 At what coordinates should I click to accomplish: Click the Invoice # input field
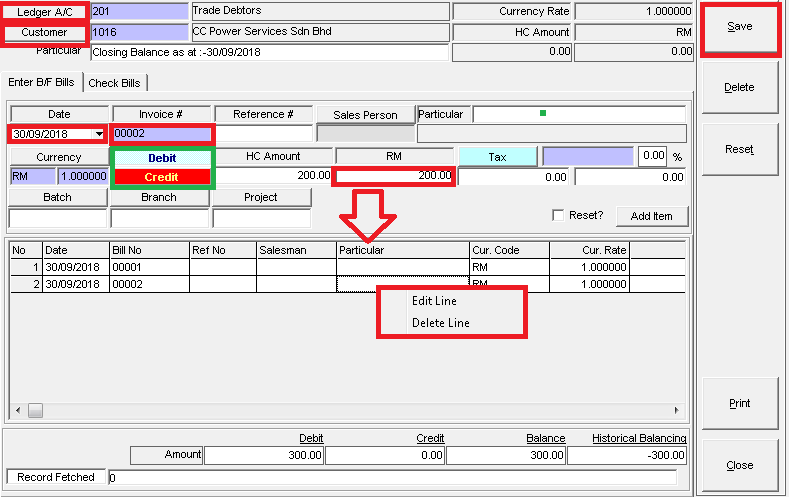(161, 134)
